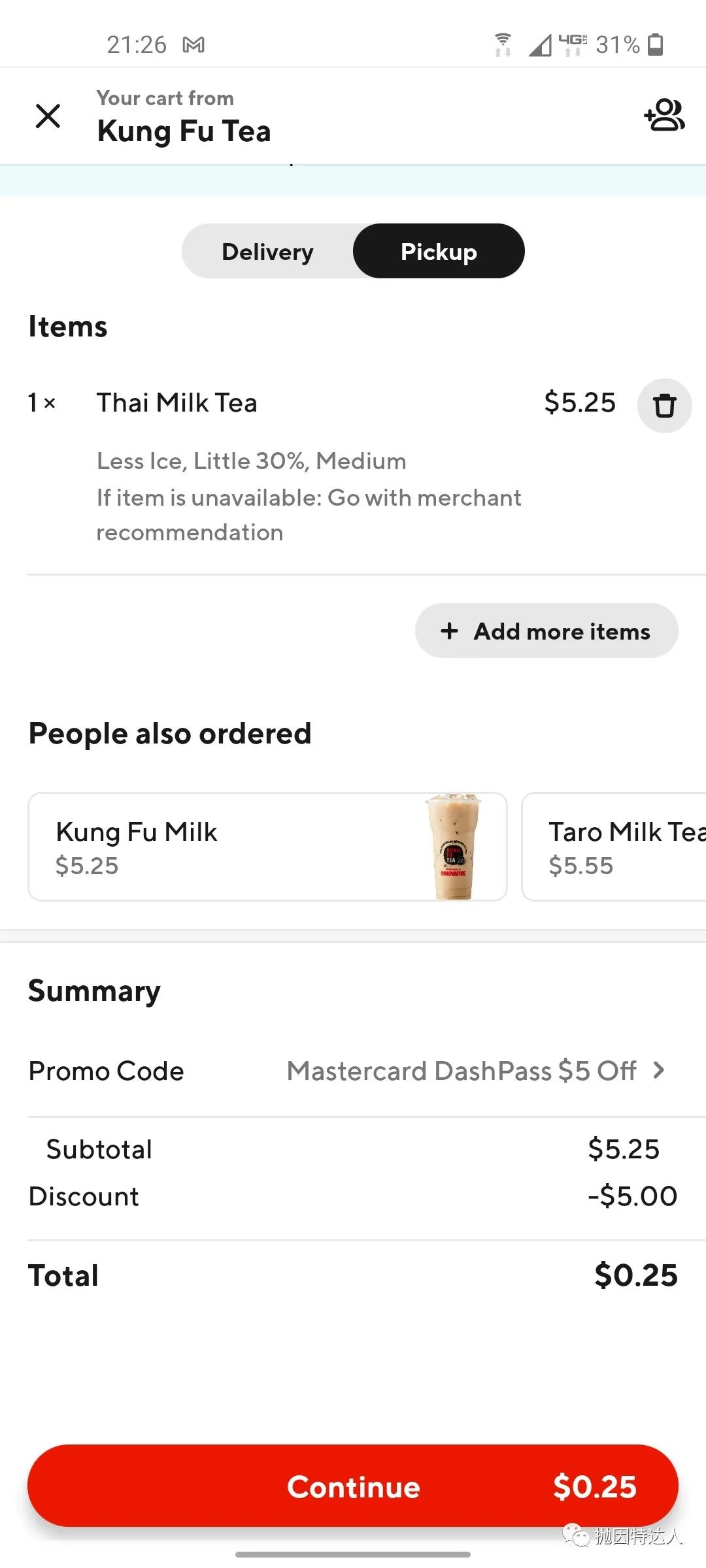Tap the add people group order icon
Viewport: 706px width, 1568px height.
click(x=664, y=116)
